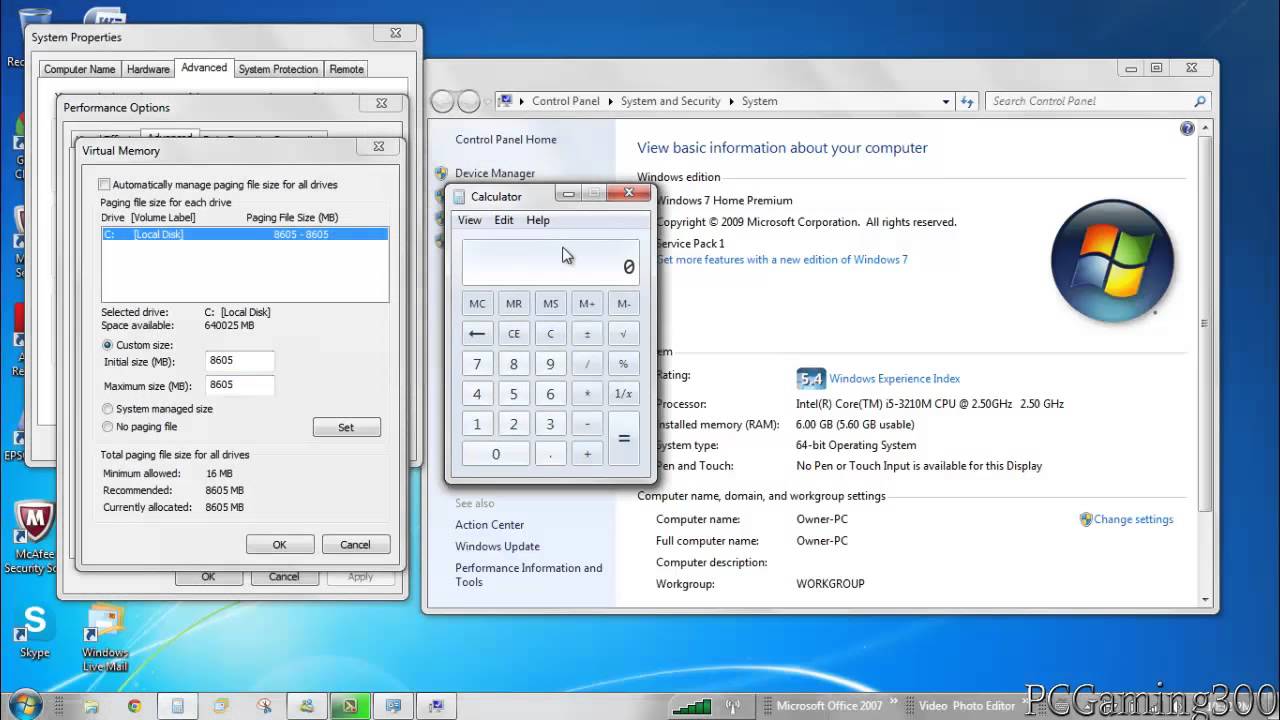Open the Action Center link

[x=490, y=525]
